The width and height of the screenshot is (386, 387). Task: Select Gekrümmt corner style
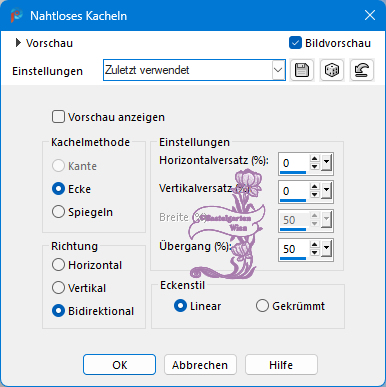coord(262,306)
